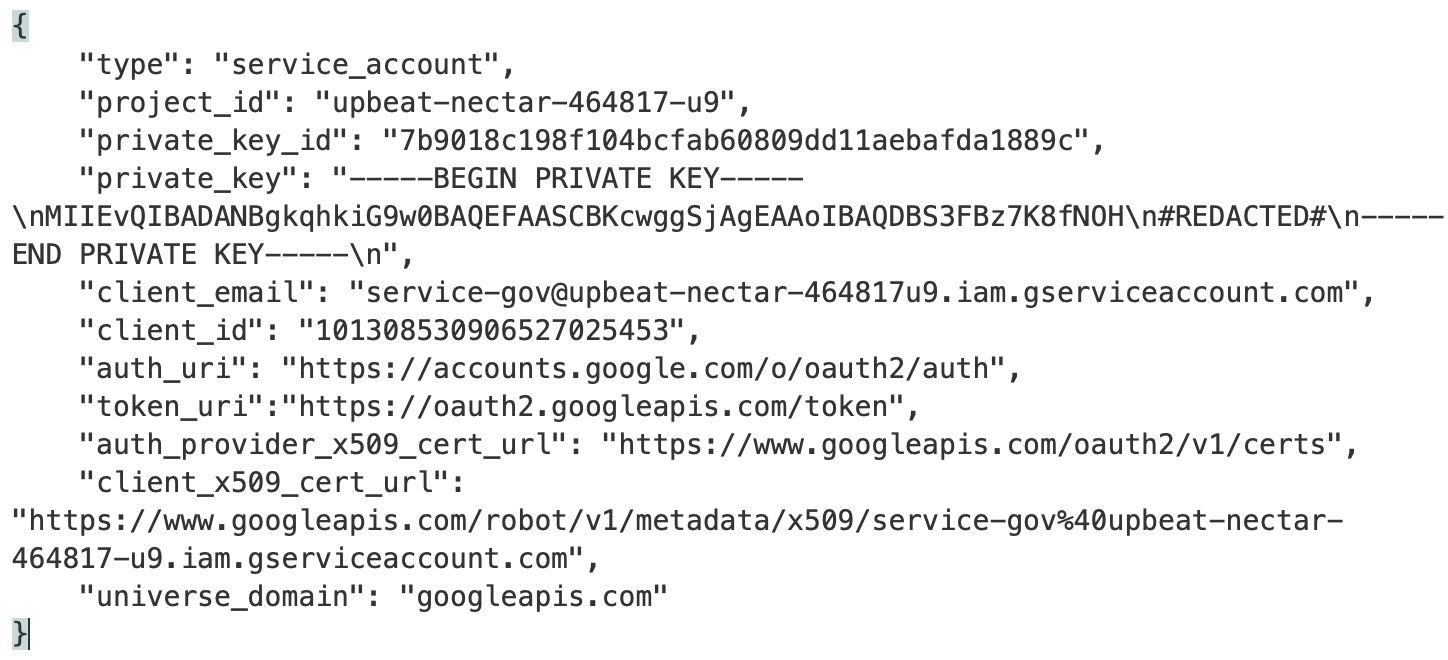Click the upbeat-nectar-464817-u9 project value
This screenshot has width=1448, height=660.
point(526,103)
